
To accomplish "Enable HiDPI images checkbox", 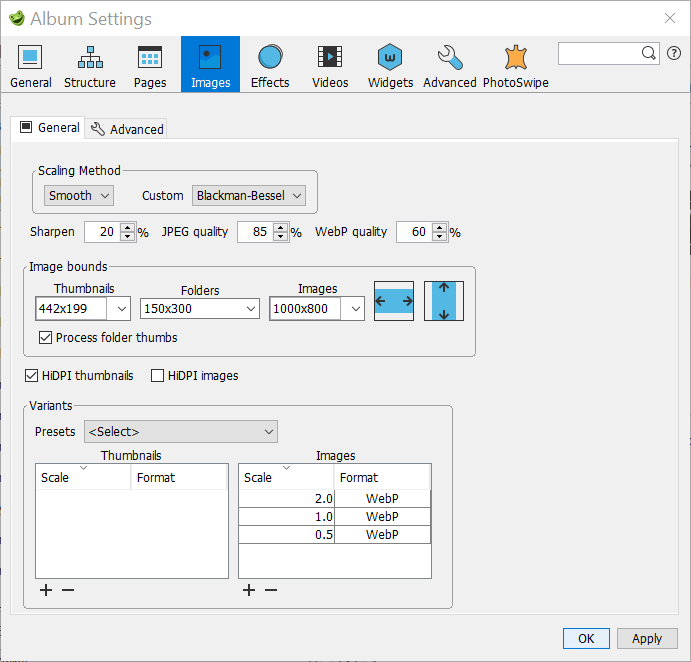I will (158, 376).
